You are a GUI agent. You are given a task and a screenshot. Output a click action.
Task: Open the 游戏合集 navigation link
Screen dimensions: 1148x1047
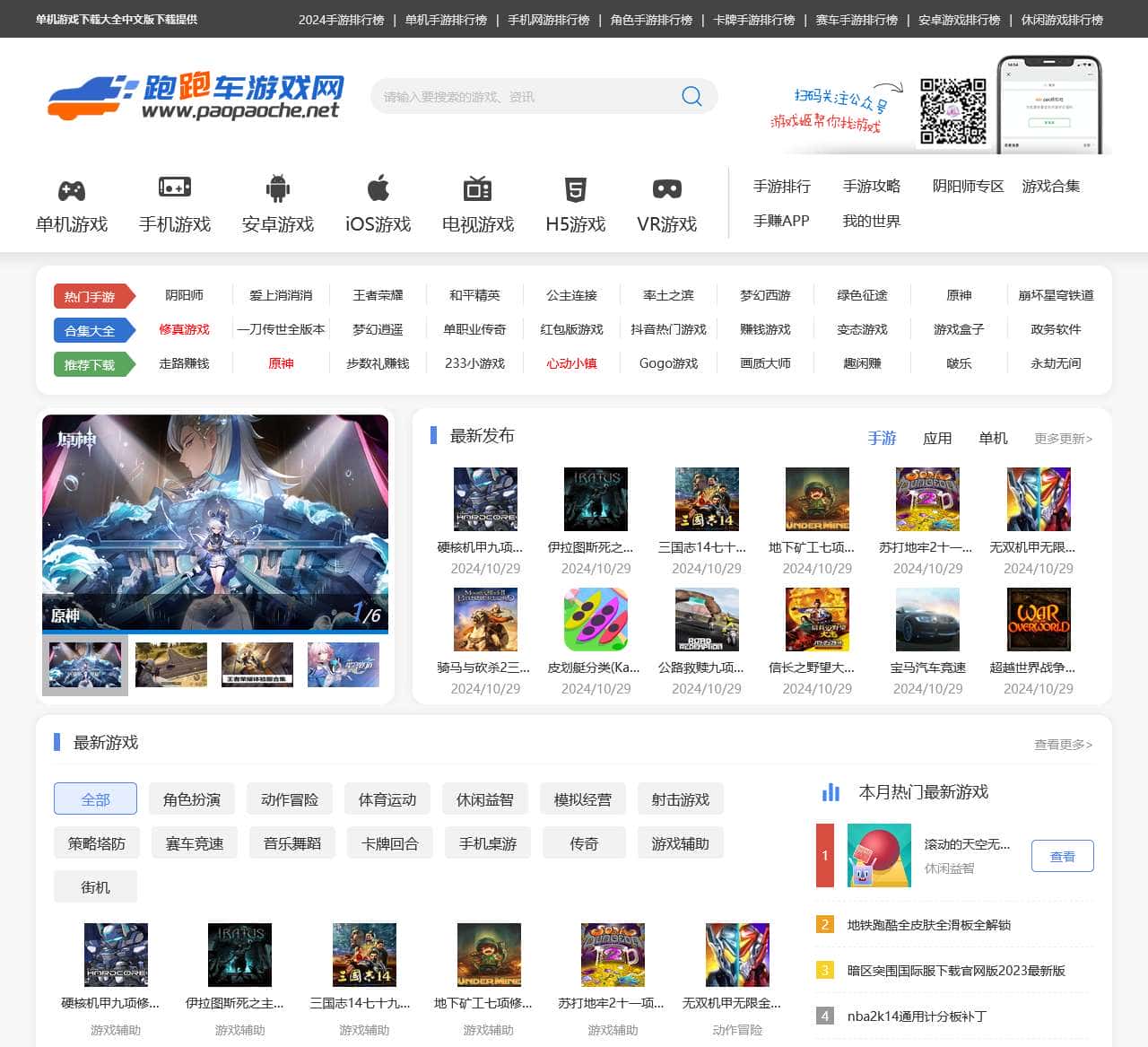pyautogui.click(x=1051, y=186)
